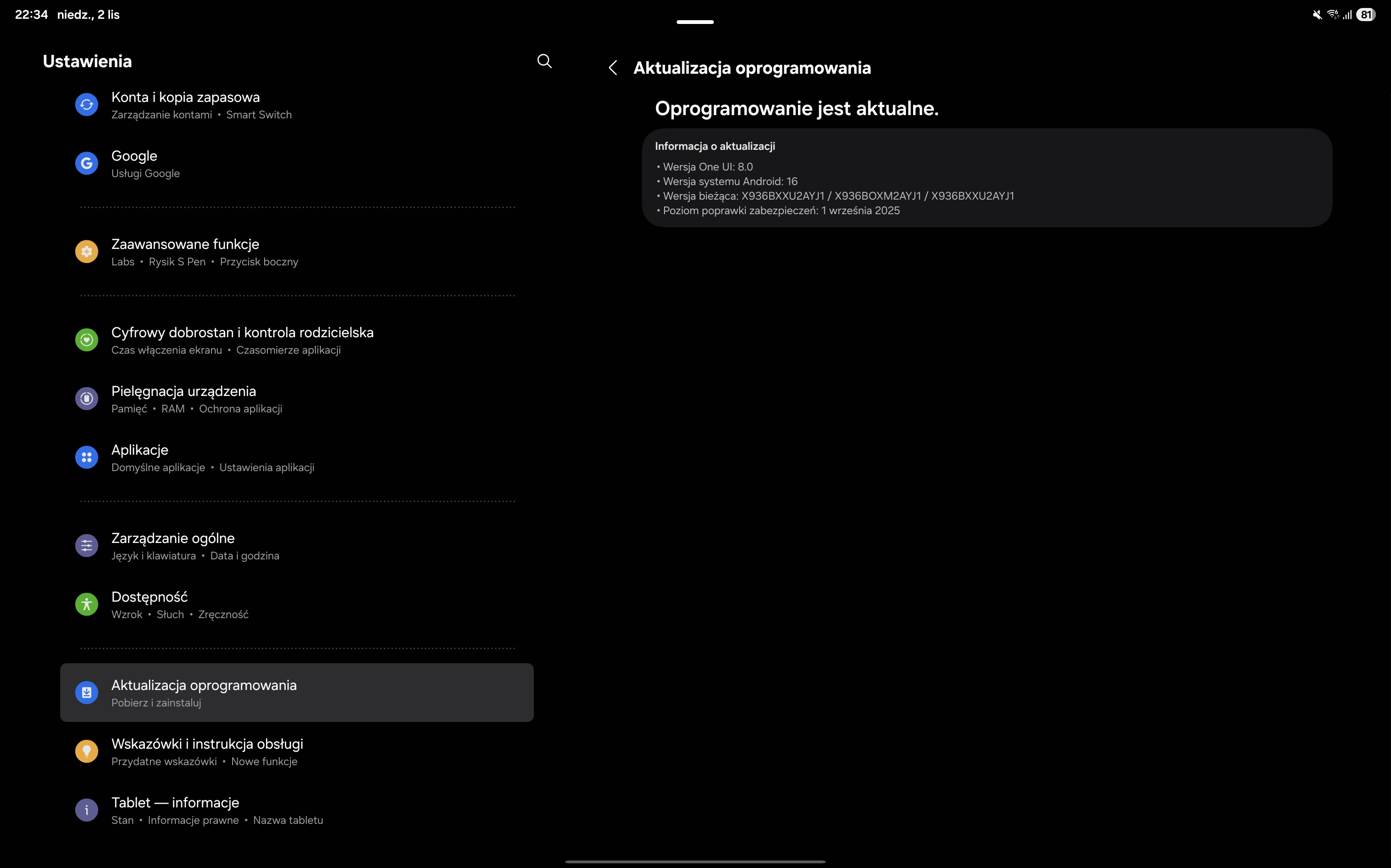The height and width of the screenshot is (868, 1391).
Task: Tap the Informacja o aktualizacji card
Action: [986, 178]
